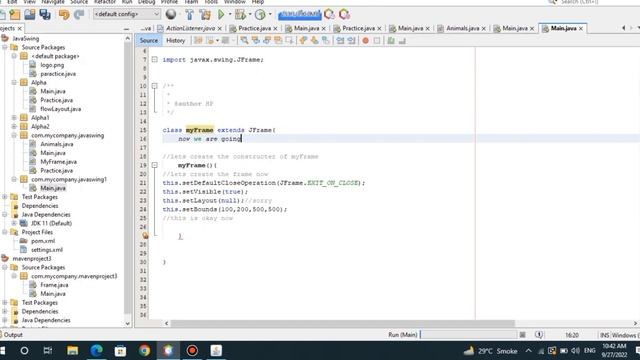Select MyFrame.java in project tree
The image size is (640, 360).
pyautogui.click(x=58, y=162)
